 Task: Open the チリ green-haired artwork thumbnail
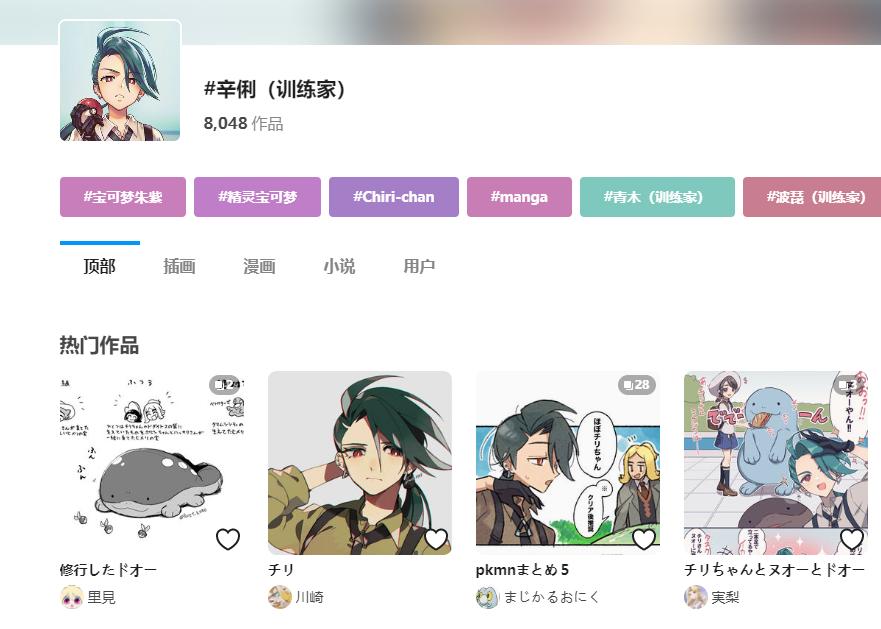point(360,463)
